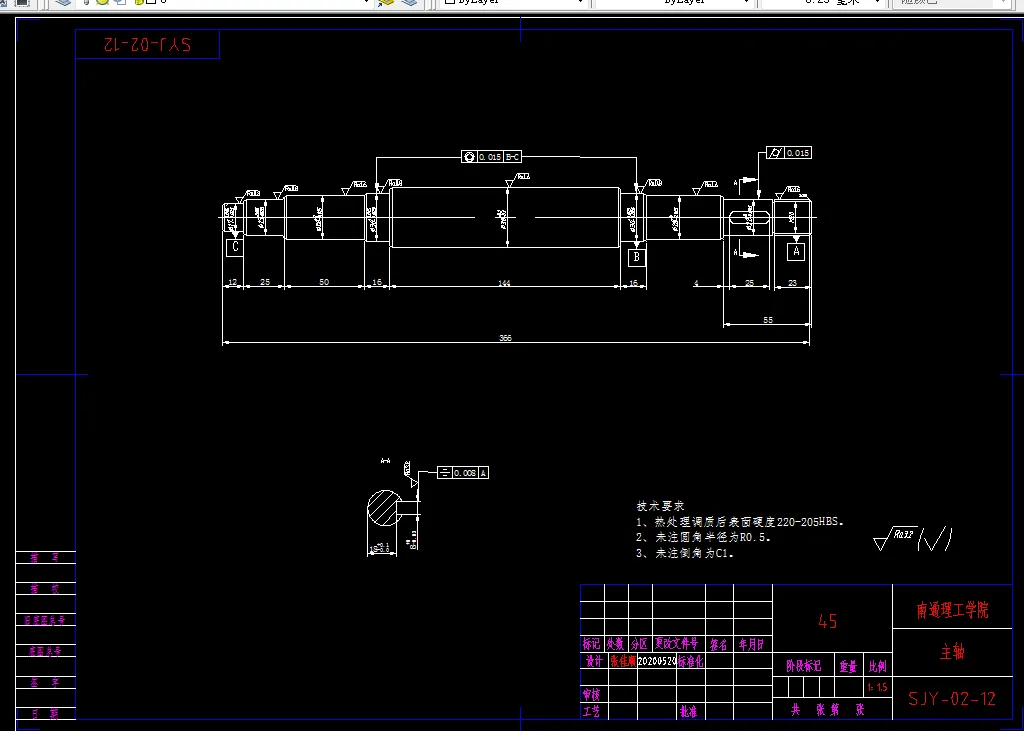Select the 年月日 cell

tap(752, 644)
